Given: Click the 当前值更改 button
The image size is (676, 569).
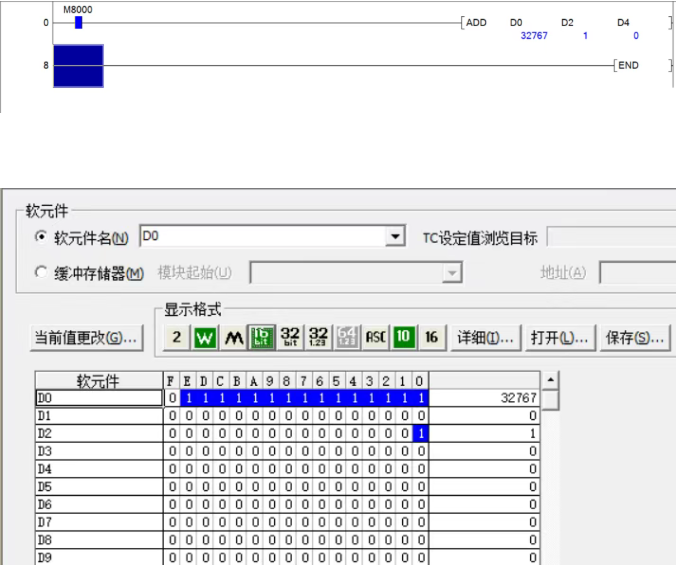Looking at the screenshot, I should pos(87,338).
